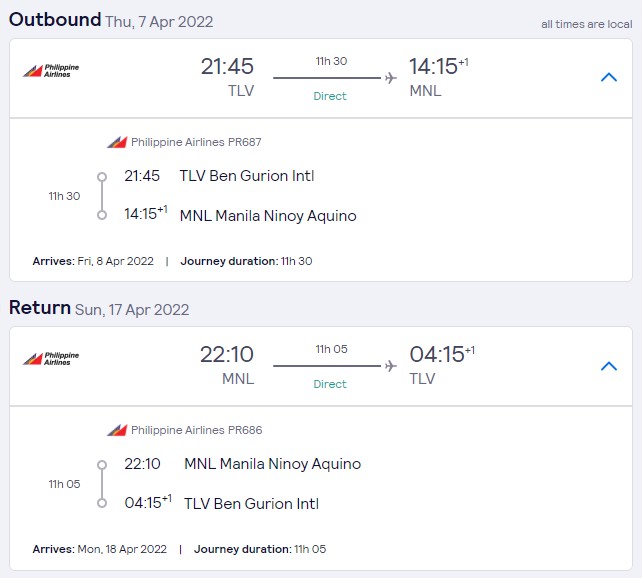Click the Outbound Thu, 7 Apr 2022 heading
The image size is (642, 578).
pyautogui.click(x=111, y=20)
